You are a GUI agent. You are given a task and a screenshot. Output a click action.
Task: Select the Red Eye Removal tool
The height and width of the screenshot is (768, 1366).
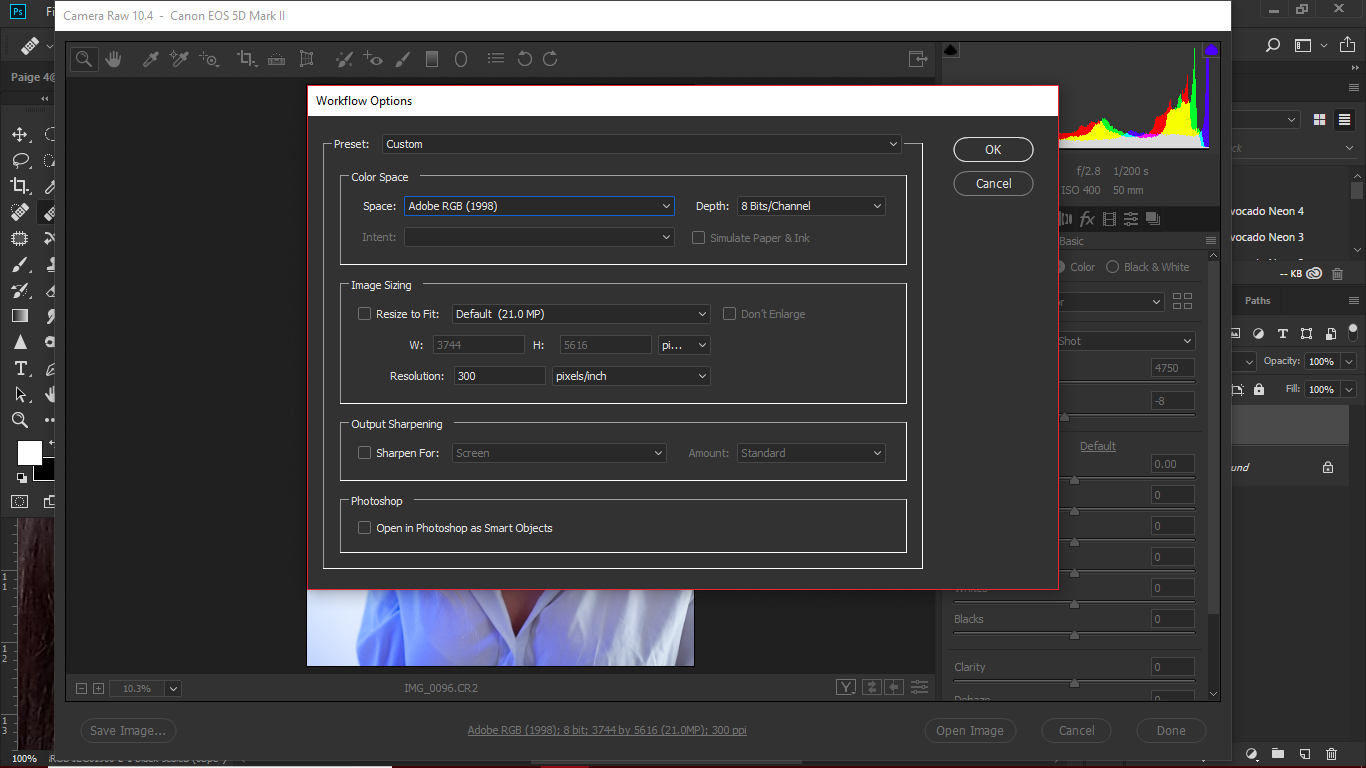point(373,59)
